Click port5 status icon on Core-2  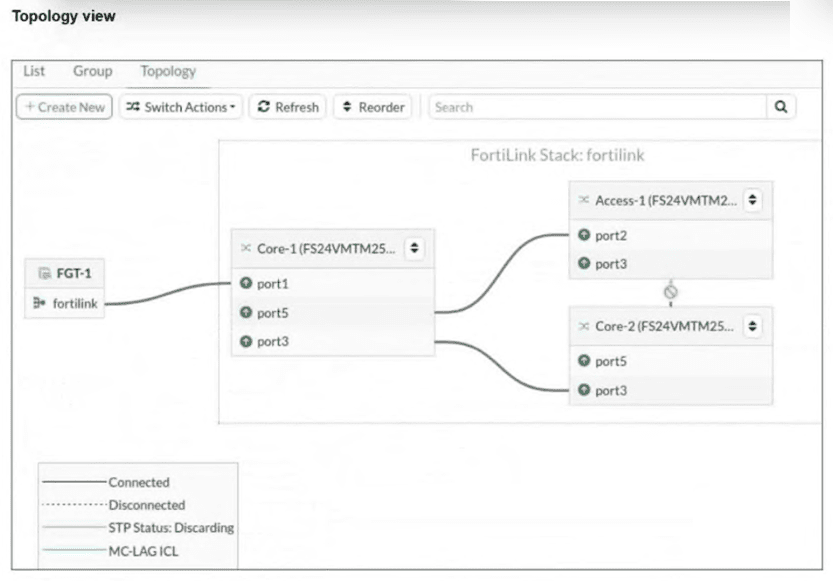[x=583, y=361]
